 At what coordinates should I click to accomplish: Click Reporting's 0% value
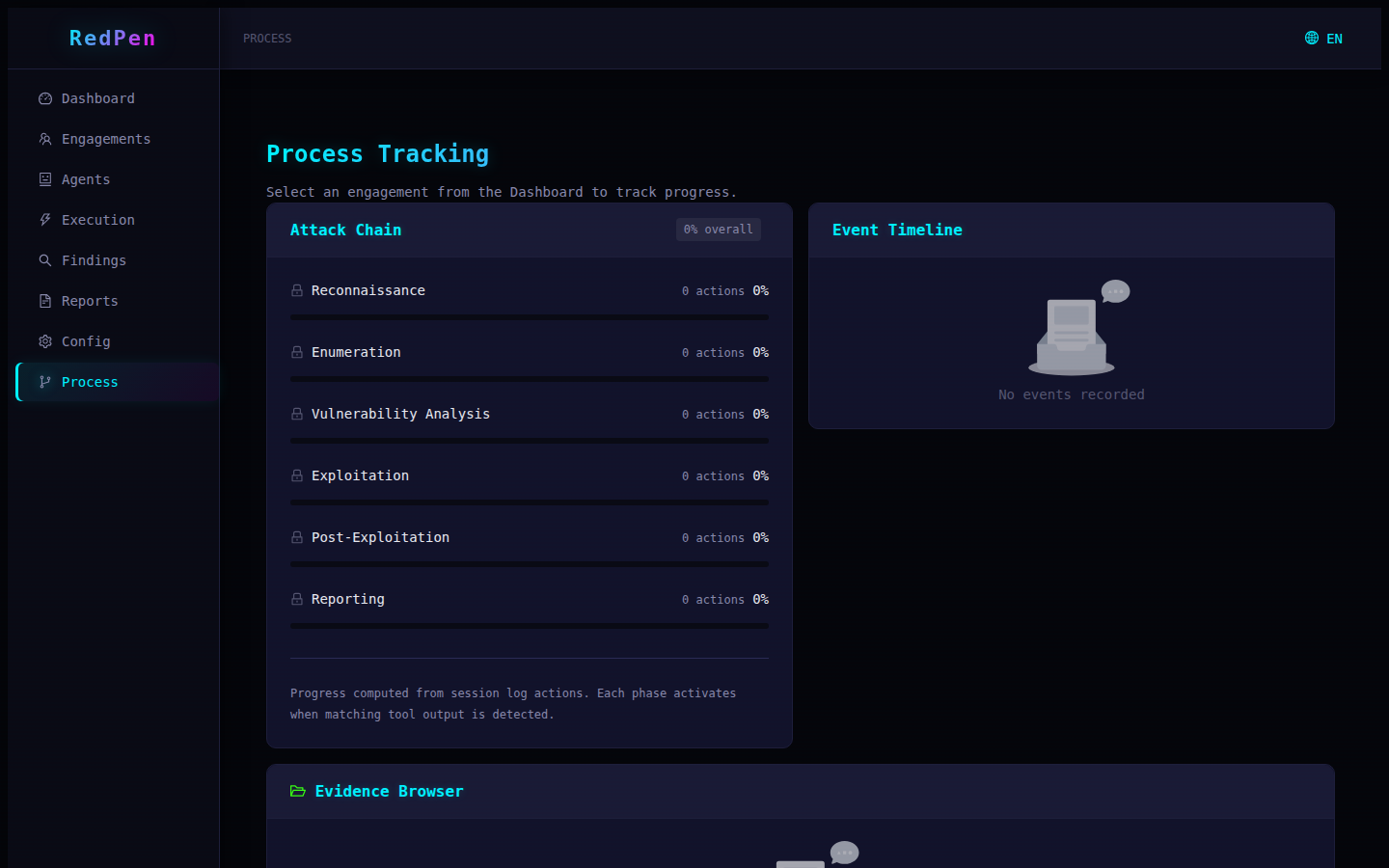[x=761, y=599]
